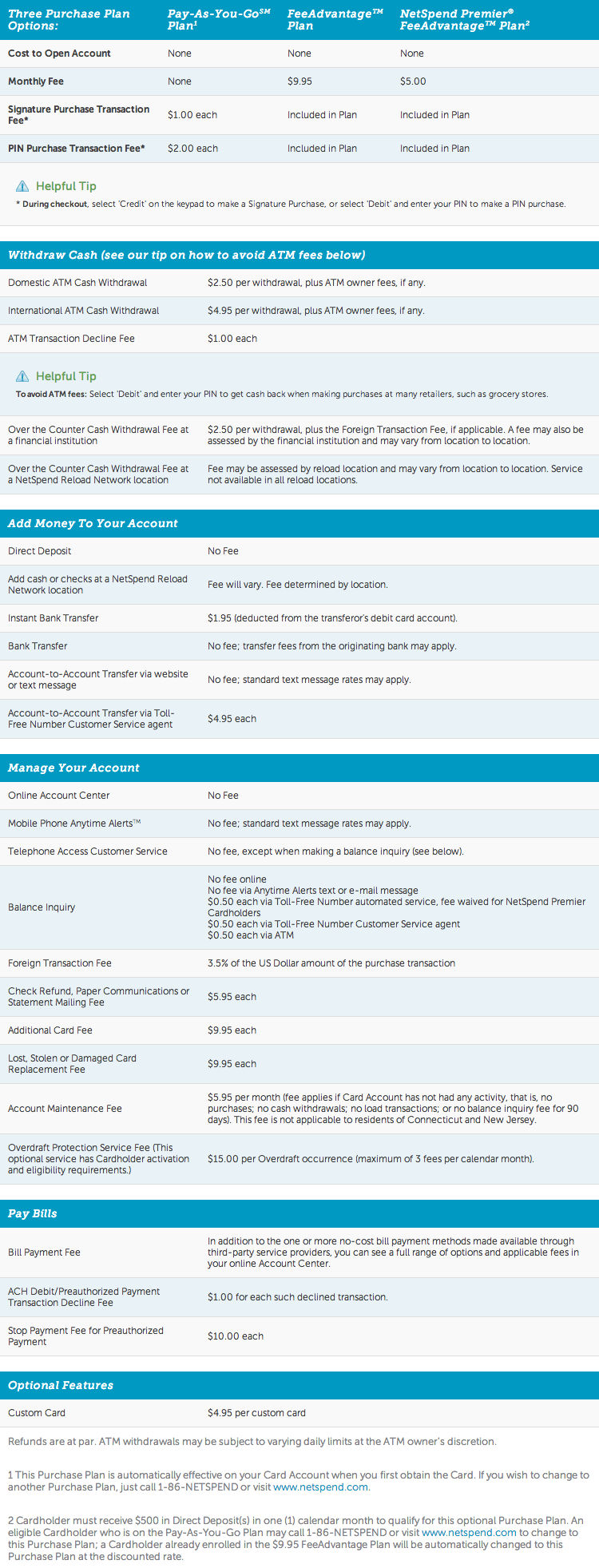Click '$4.95 per withdrawal, plus ATM owner fees' text

click(x=315, y=311)
